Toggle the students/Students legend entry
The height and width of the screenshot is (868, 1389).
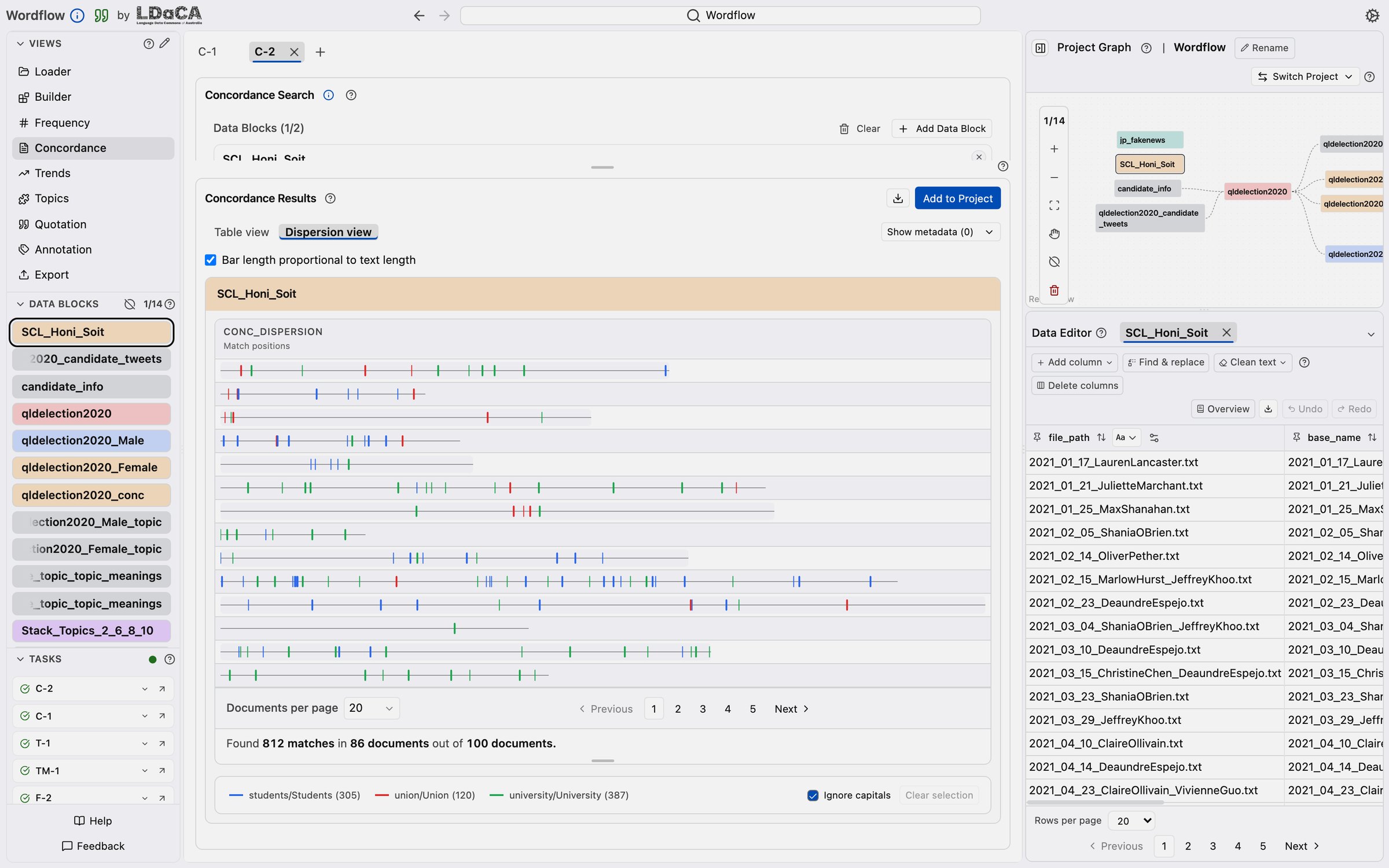(x=295, y=795)
